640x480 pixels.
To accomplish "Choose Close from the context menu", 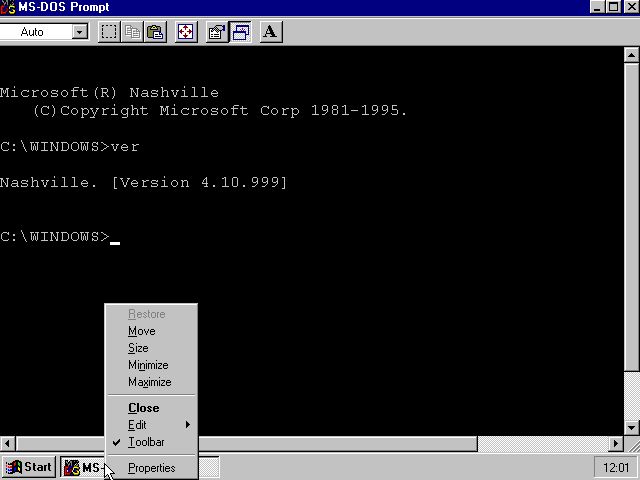I will [x=151, y=408].
